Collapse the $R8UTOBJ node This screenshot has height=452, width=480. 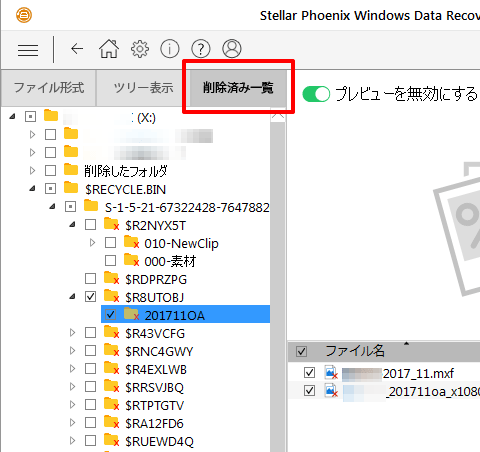click(72, 297)
